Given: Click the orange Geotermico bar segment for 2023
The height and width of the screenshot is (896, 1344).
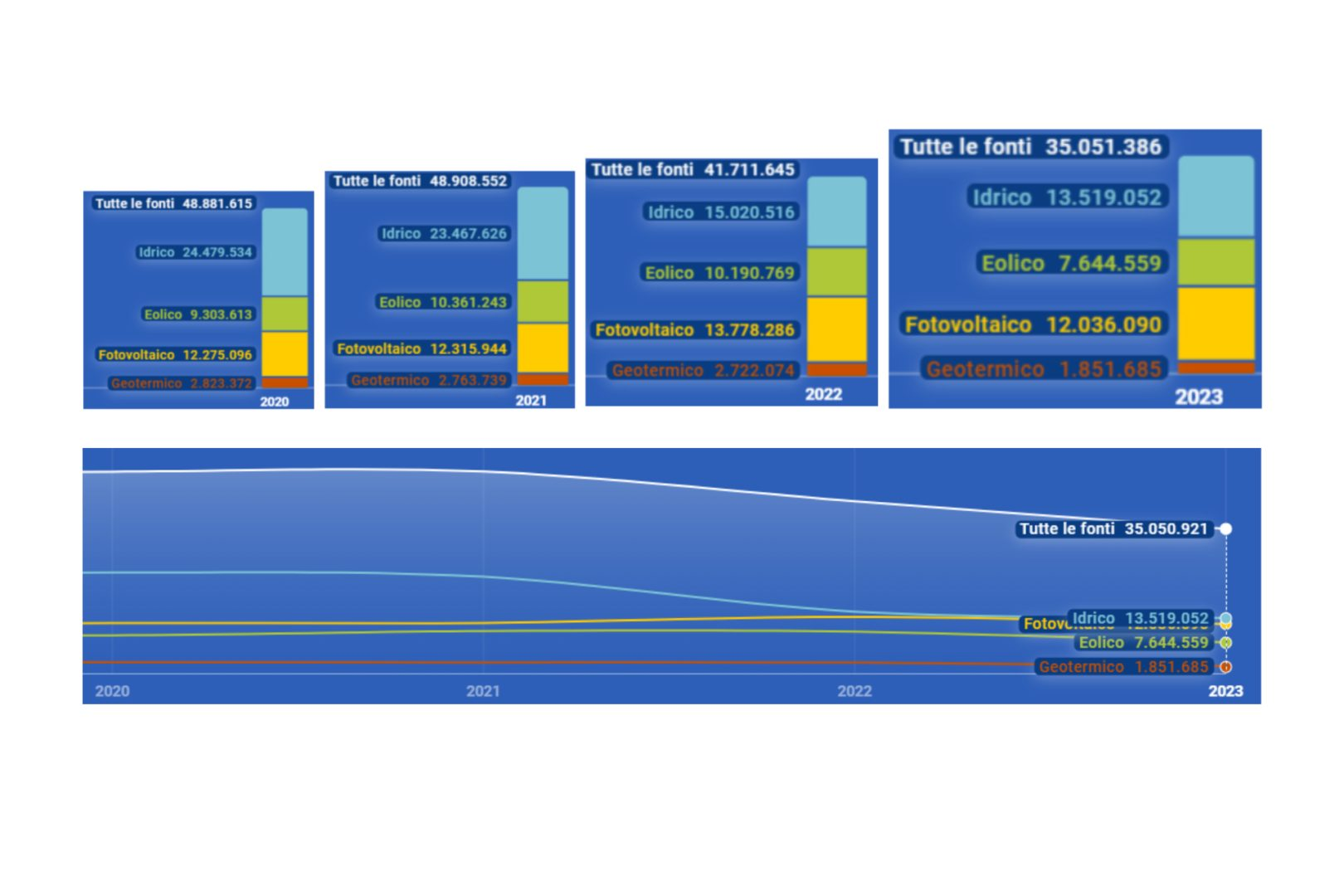Looking at the screenshot, I should [x=1216, y=368].
